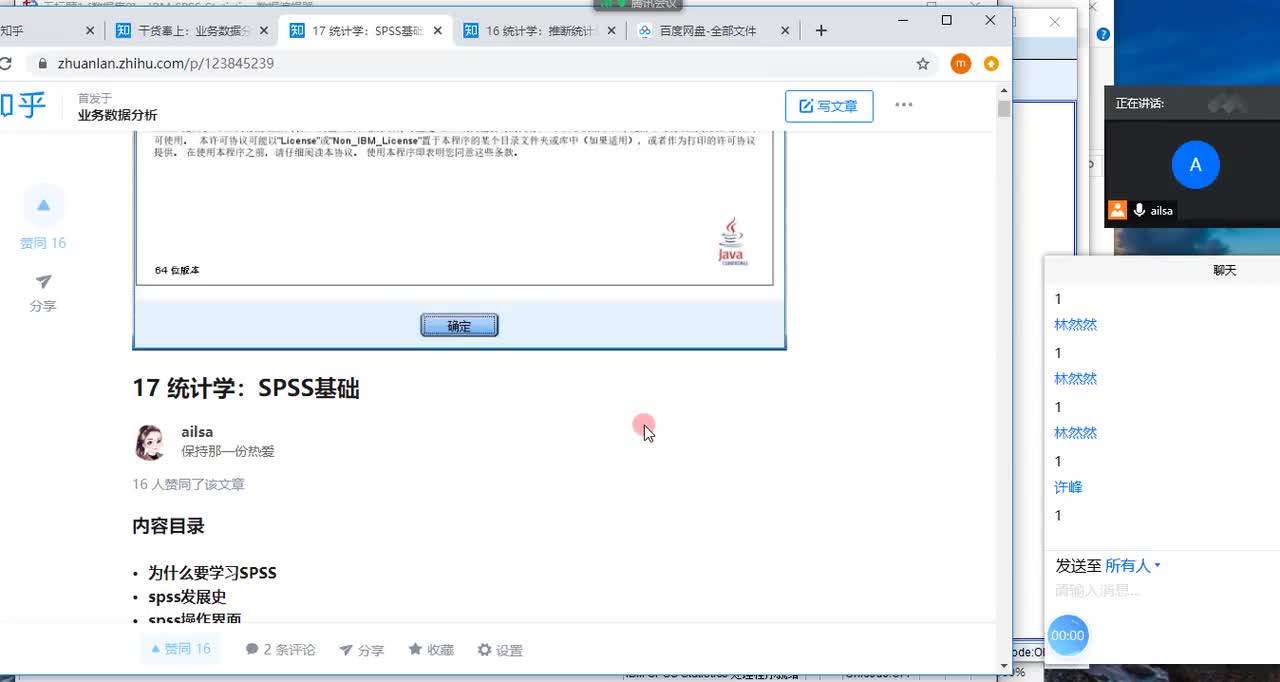Click the orange browser extension icon
Screen dimensions: 1280x682
click(991, 64)
